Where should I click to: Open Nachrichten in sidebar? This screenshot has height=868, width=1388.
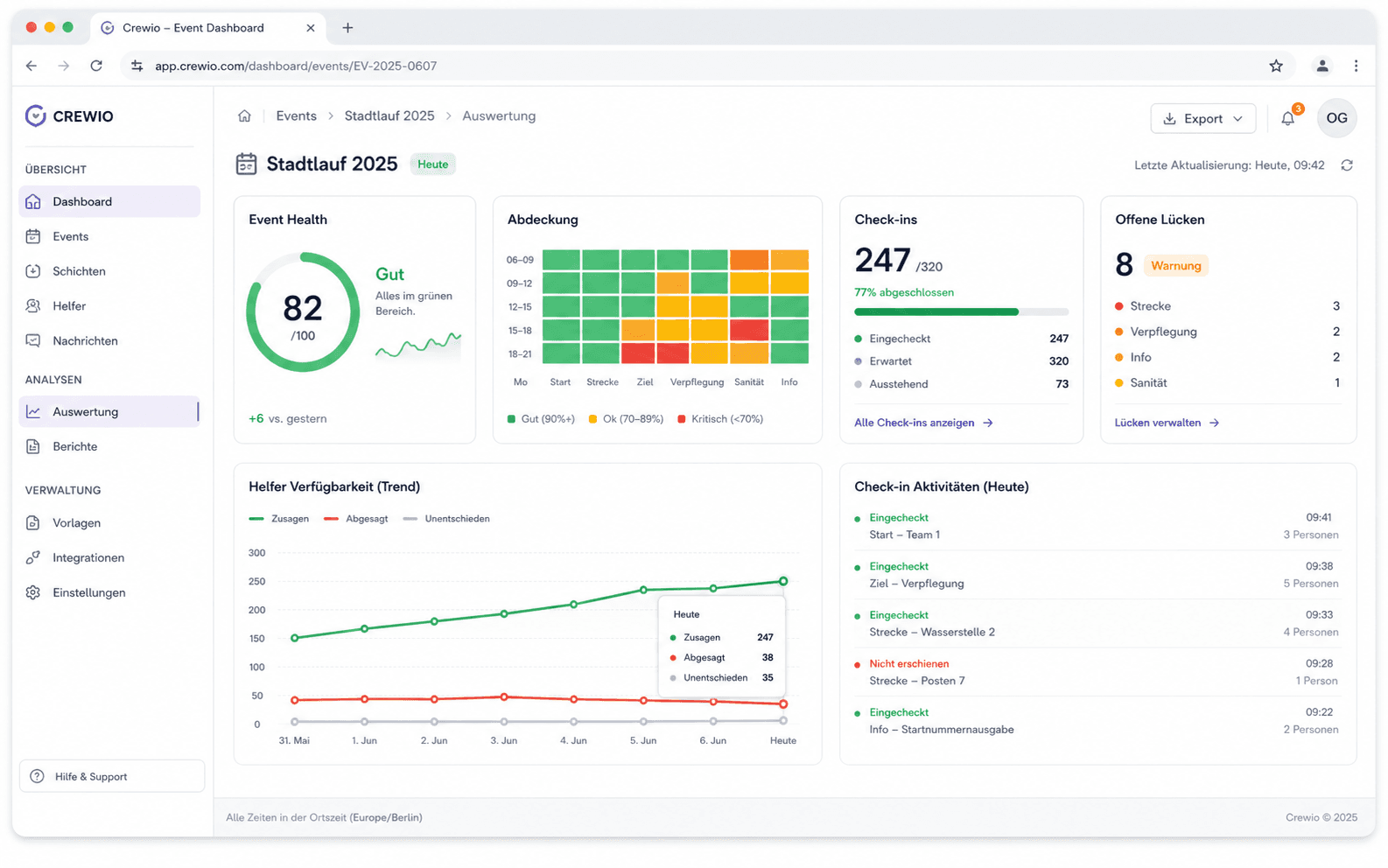[109, 341]
